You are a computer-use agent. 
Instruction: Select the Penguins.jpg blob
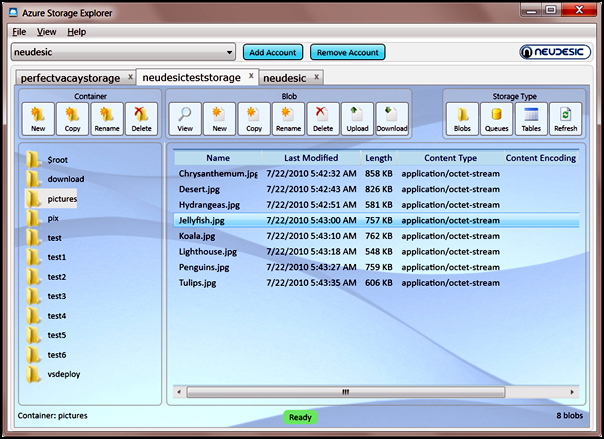376,267
